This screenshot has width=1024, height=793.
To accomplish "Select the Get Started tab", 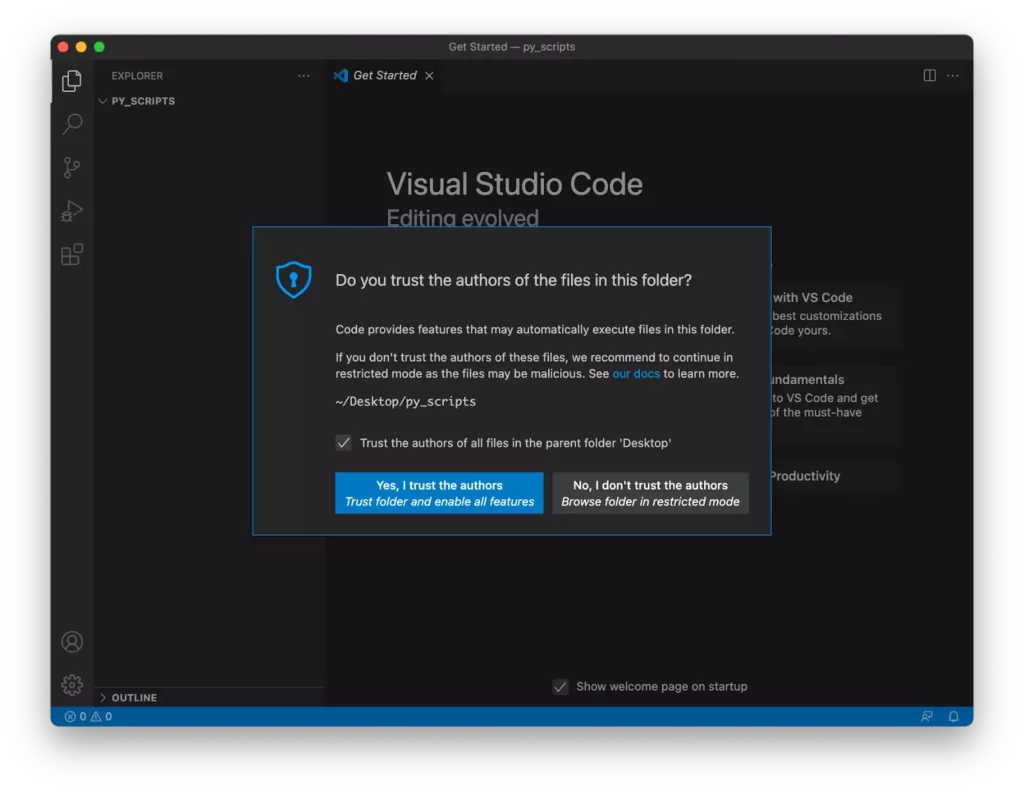I will 384,76.
